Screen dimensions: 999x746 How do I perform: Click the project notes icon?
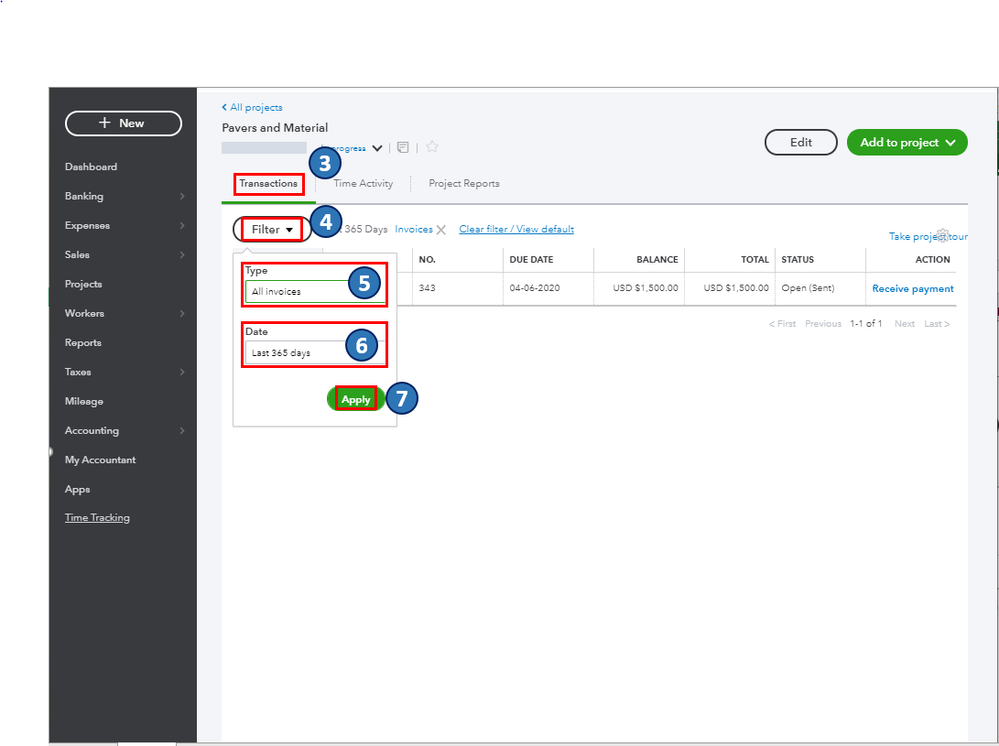[403, 148]
